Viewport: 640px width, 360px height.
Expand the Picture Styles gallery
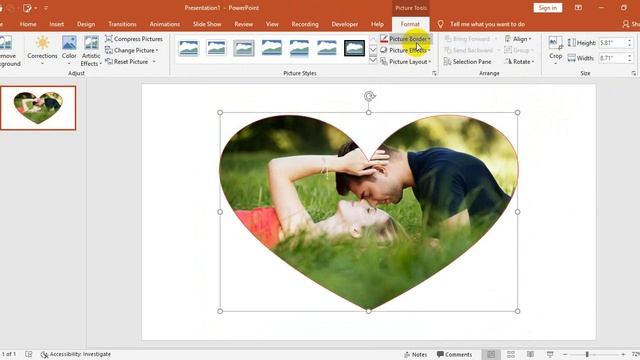[x=373, y=61]
